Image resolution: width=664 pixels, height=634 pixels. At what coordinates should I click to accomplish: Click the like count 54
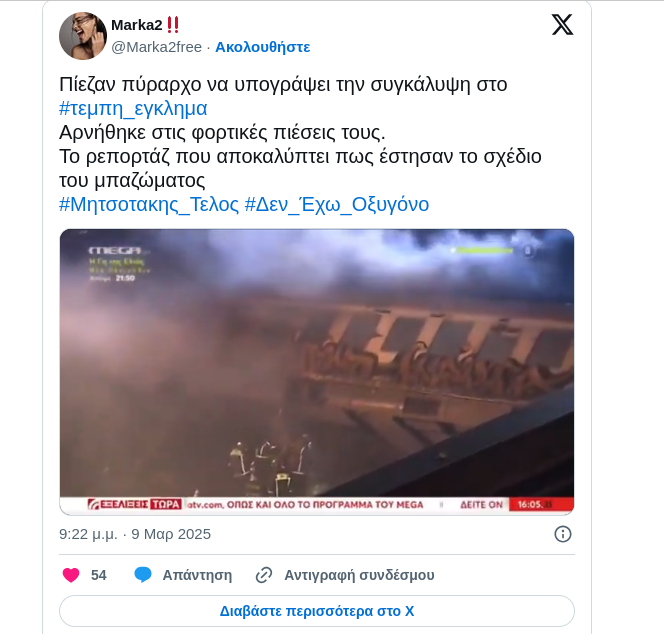pos(99,575)
